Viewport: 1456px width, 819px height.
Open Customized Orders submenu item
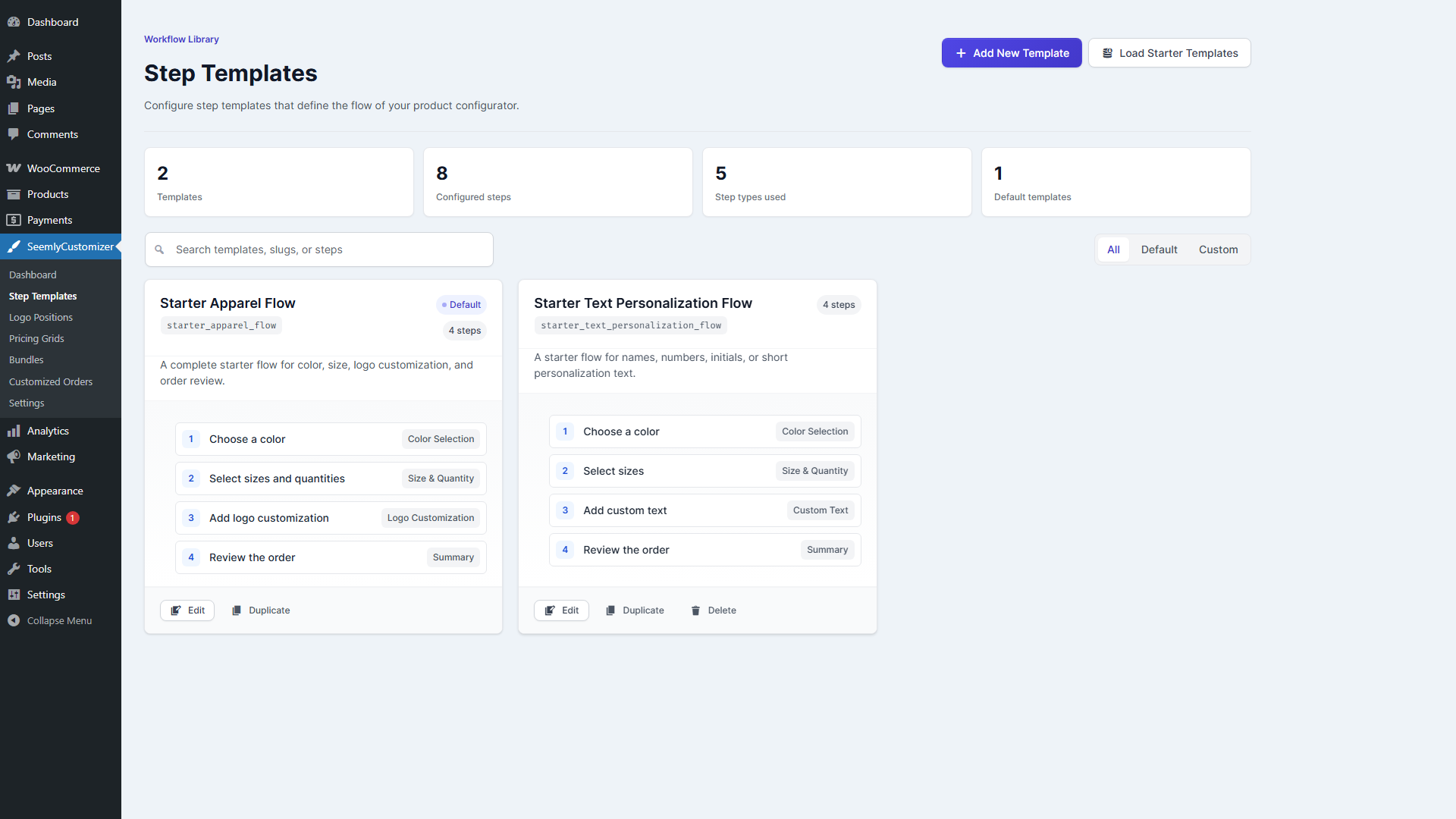point(51,381)
